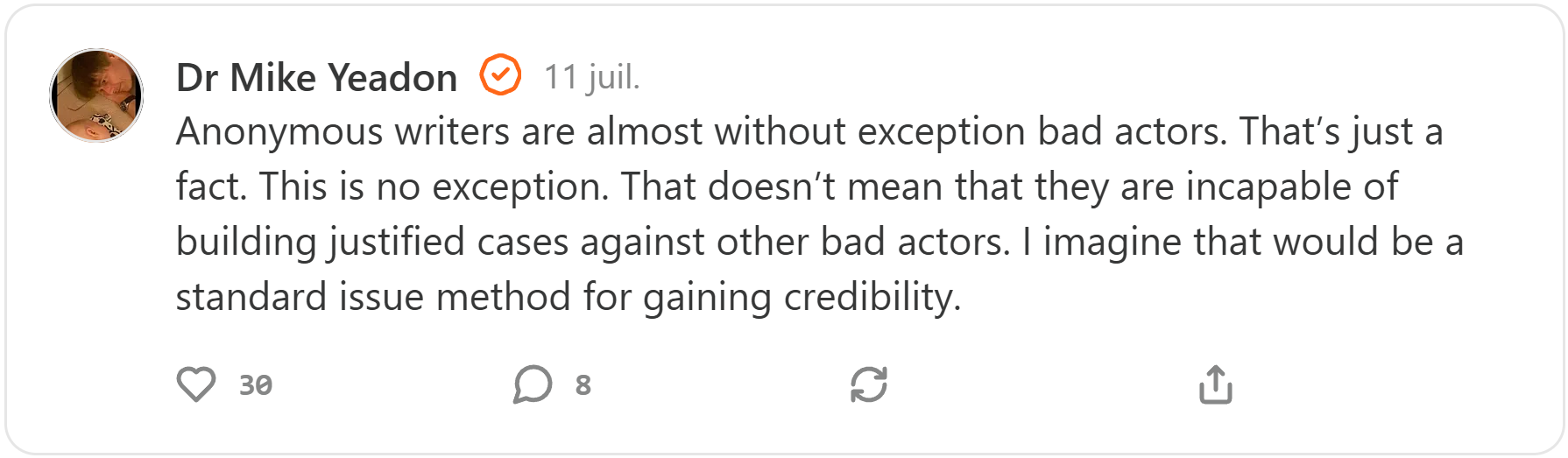Open the Dr Mike Yeadon author name link

coord(316,78)
